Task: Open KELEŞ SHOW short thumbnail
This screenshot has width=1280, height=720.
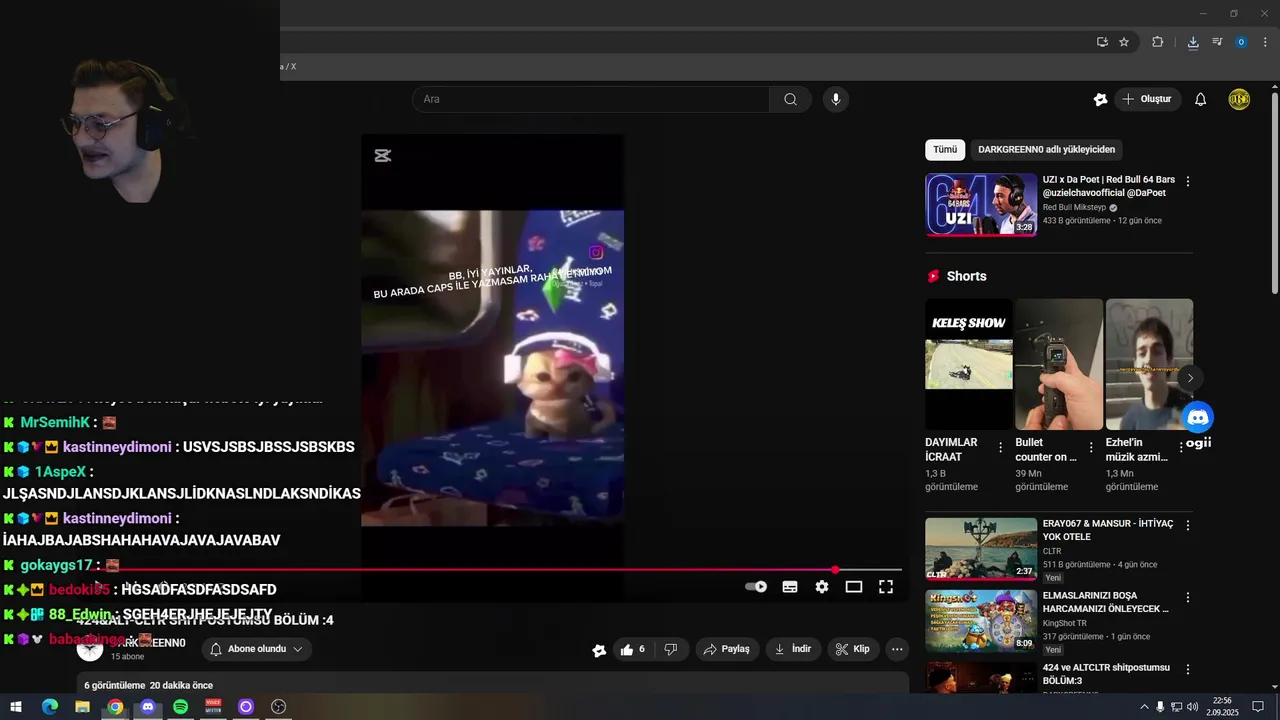Action: pyautogui.click(x=969, y=364)
